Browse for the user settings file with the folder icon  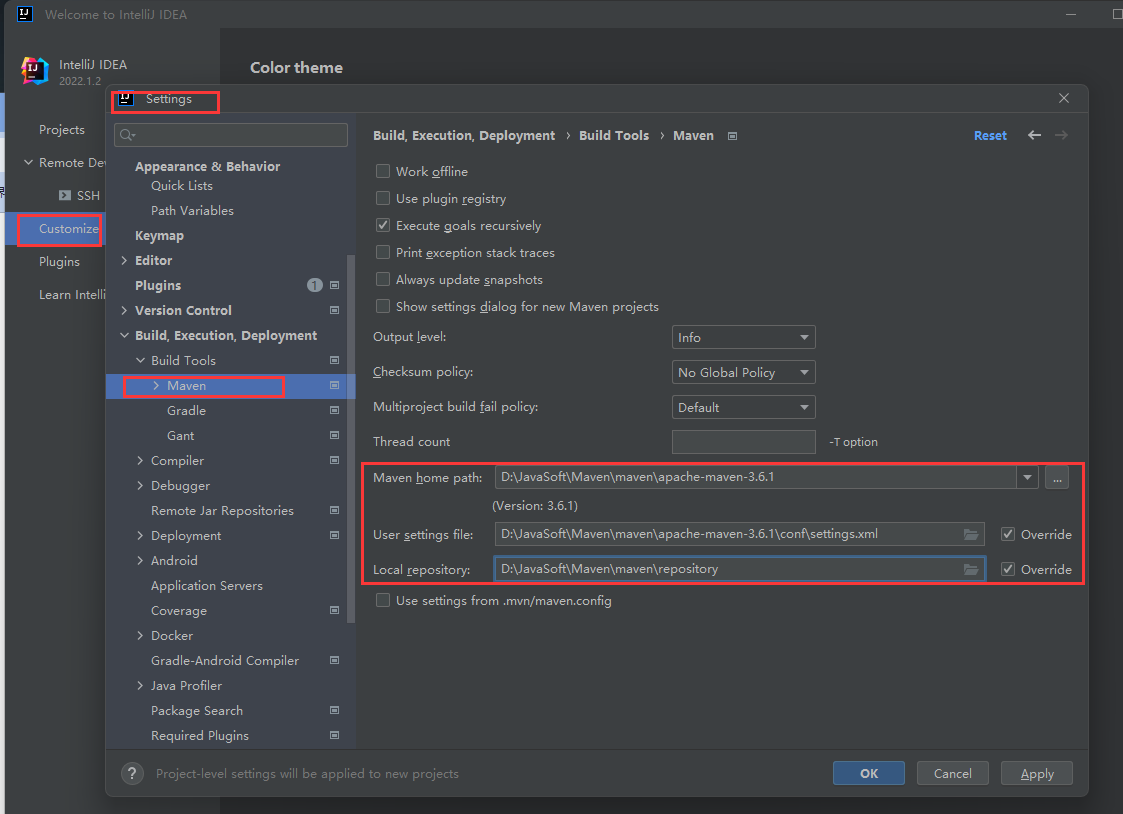pyautogui.click(x=970, y=534)
